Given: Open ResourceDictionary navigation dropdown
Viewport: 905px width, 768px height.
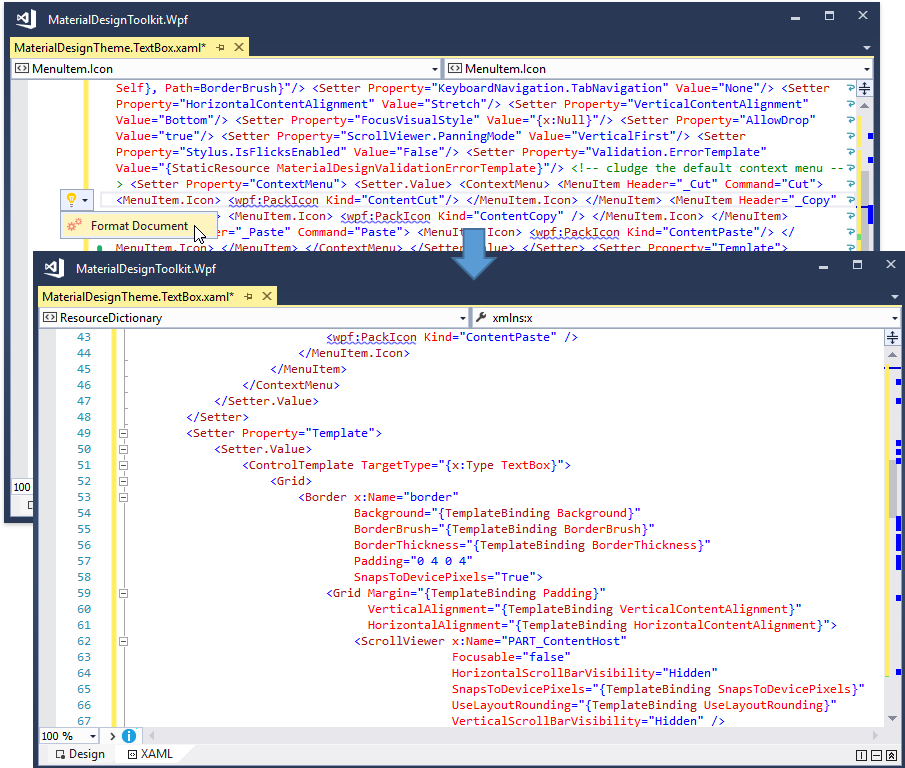Looking at the screenshot, I should click(x=463, y=318).
